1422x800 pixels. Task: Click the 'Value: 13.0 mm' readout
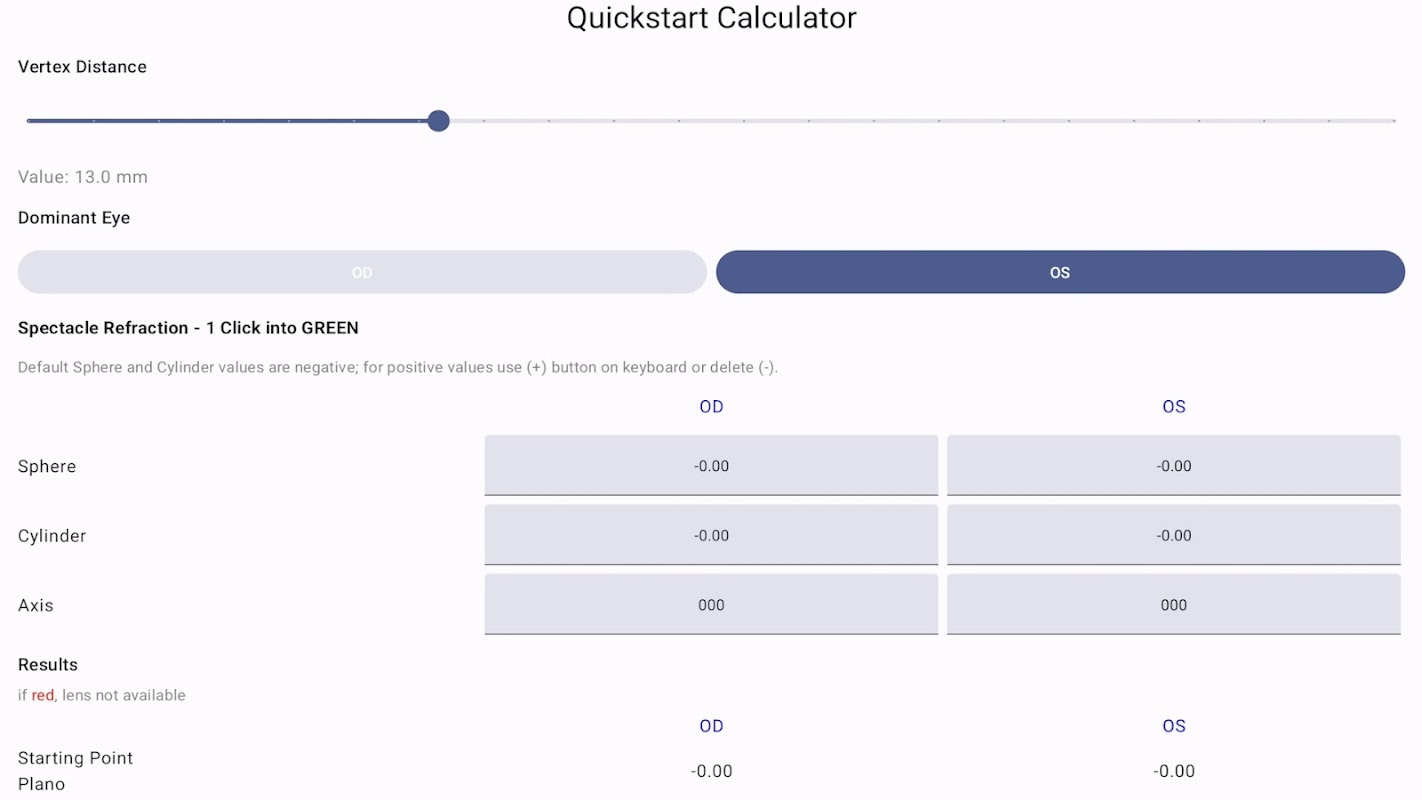[x=83, y=177]
